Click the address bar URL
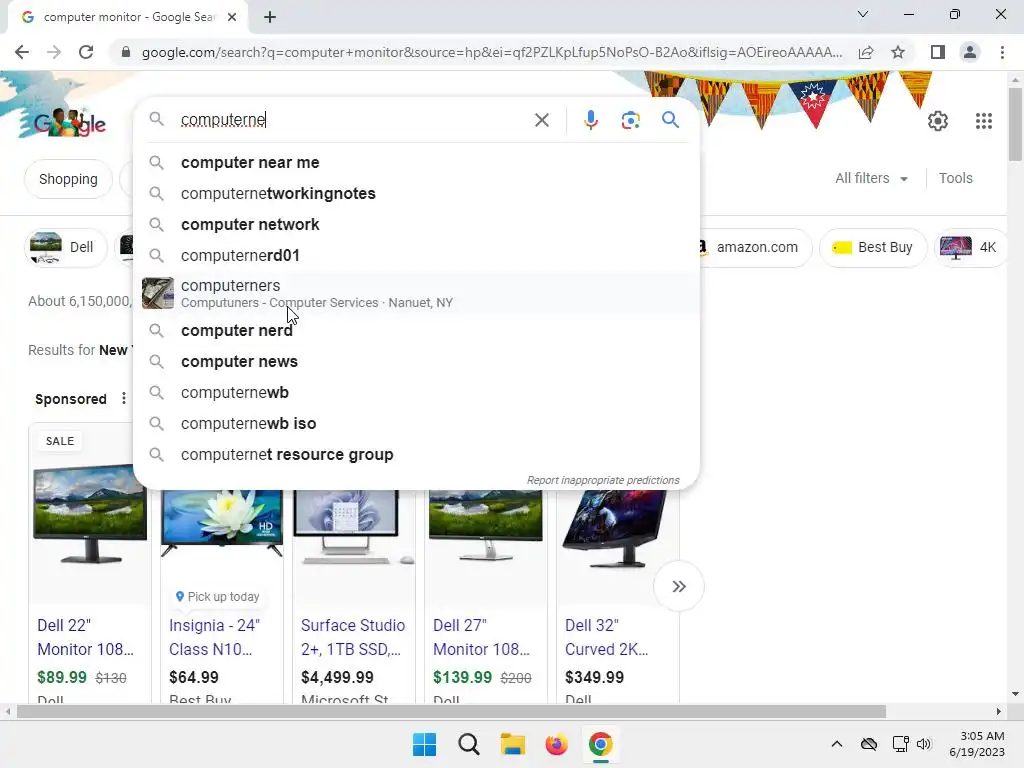1024x768 pixels. pos(492,52)
